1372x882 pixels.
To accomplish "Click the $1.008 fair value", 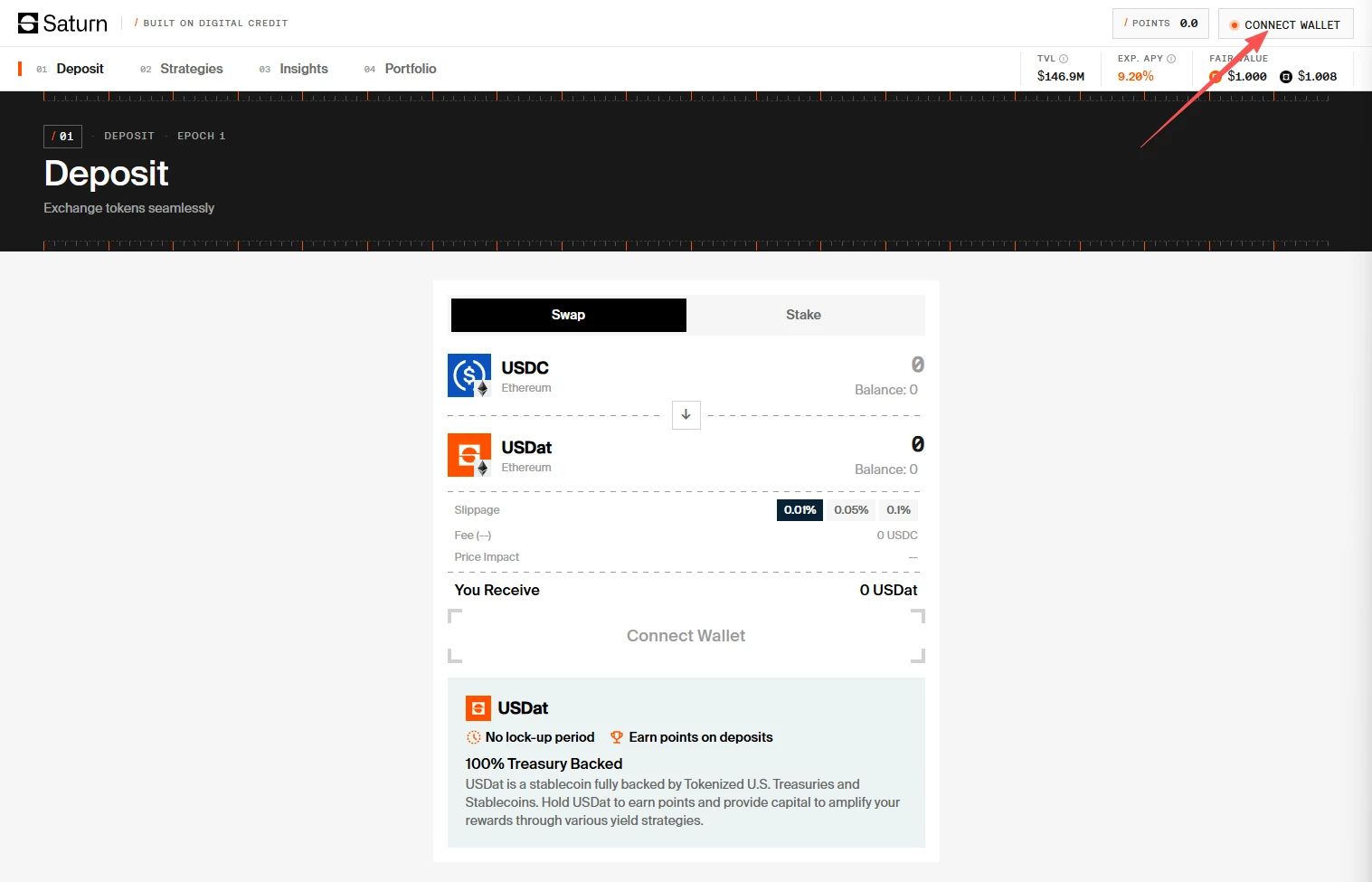I will pyautogui.click(x=1317, y=77).
